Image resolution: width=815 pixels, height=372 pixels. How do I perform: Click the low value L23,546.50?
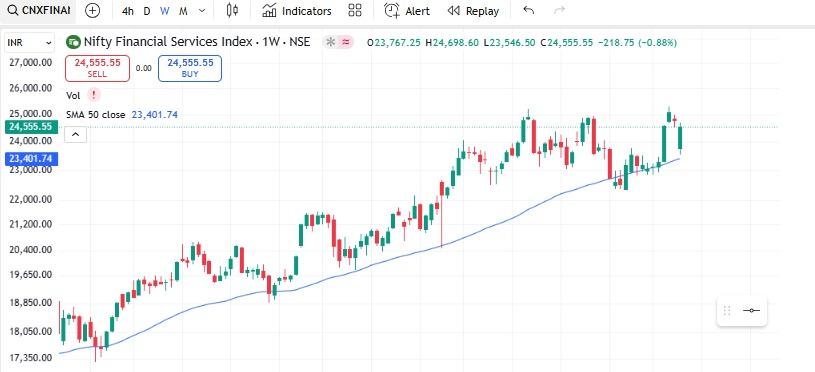pos(509,43)
